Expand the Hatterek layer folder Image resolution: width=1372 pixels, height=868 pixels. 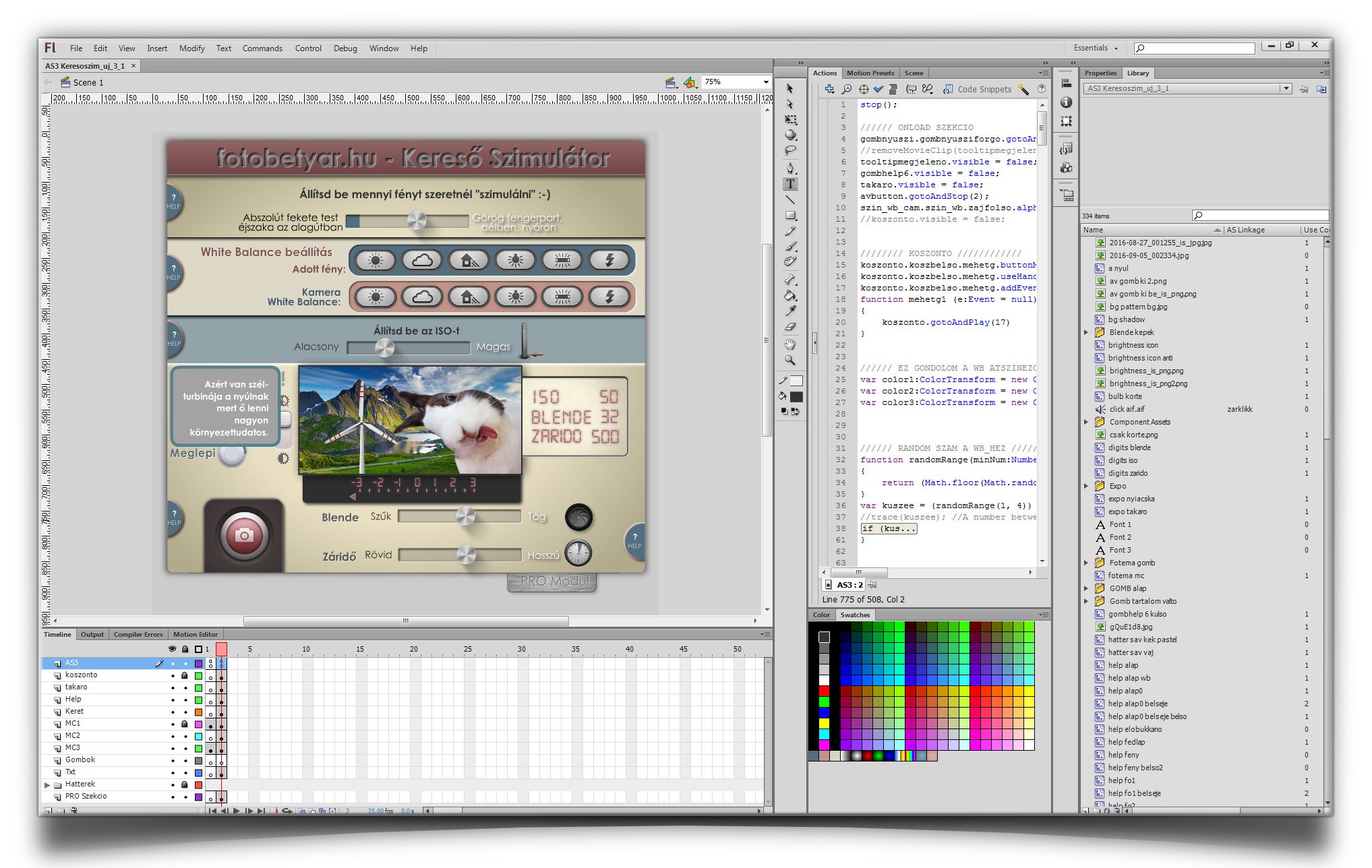click(x=47, y=784)
